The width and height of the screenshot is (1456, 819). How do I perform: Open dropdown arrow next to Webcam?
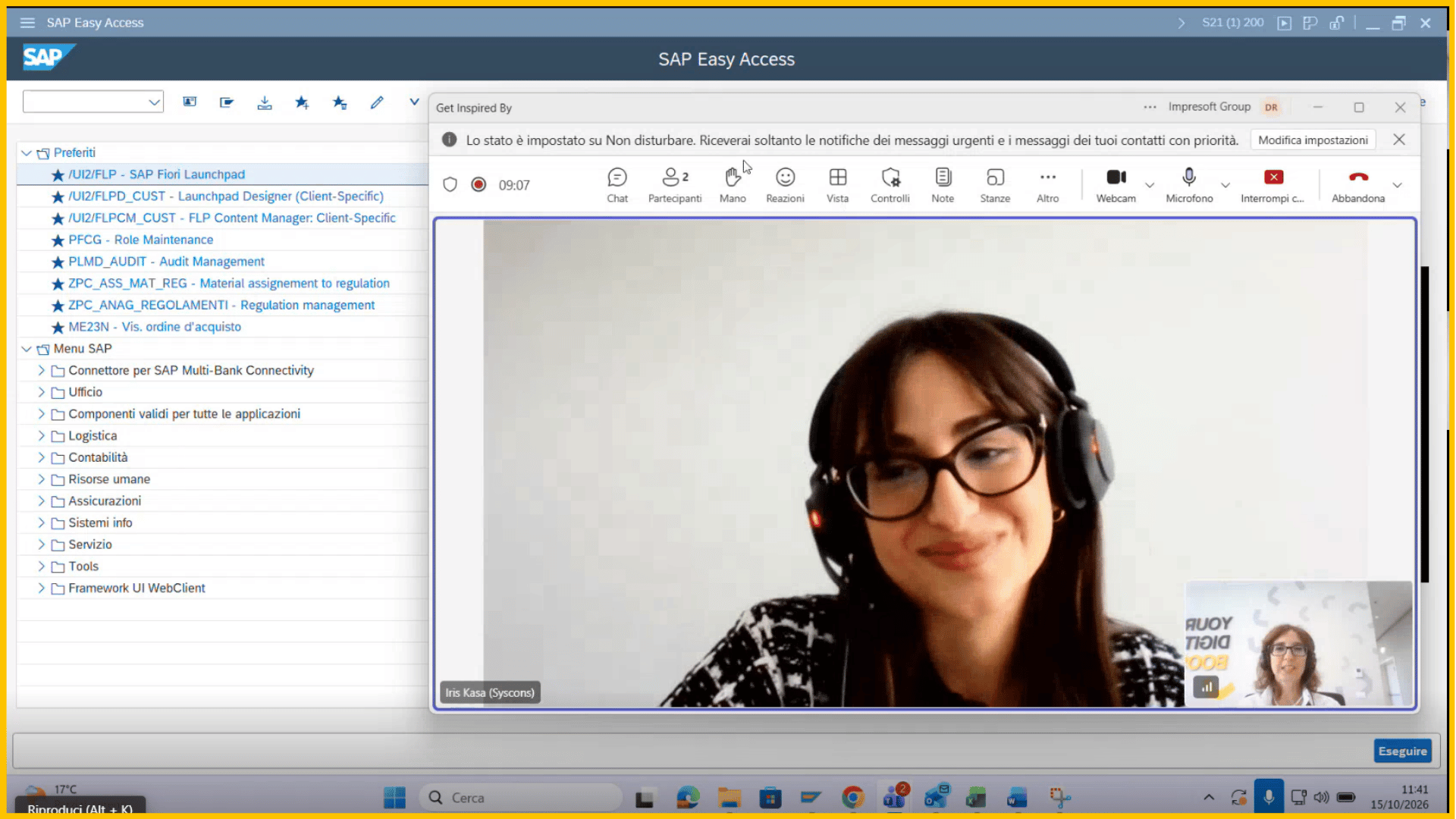[x=1150, y=185]
